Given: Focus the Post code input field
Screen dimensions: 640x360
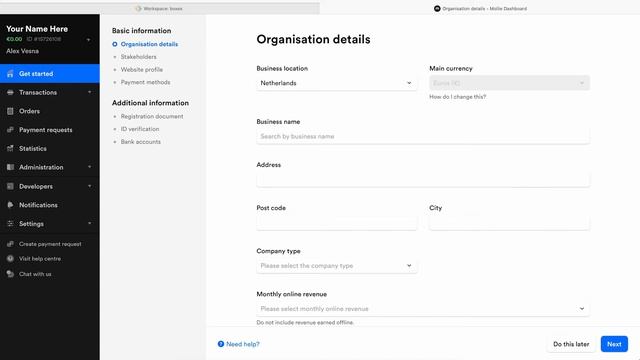Looking at the screenshot, I should point(337,222).
